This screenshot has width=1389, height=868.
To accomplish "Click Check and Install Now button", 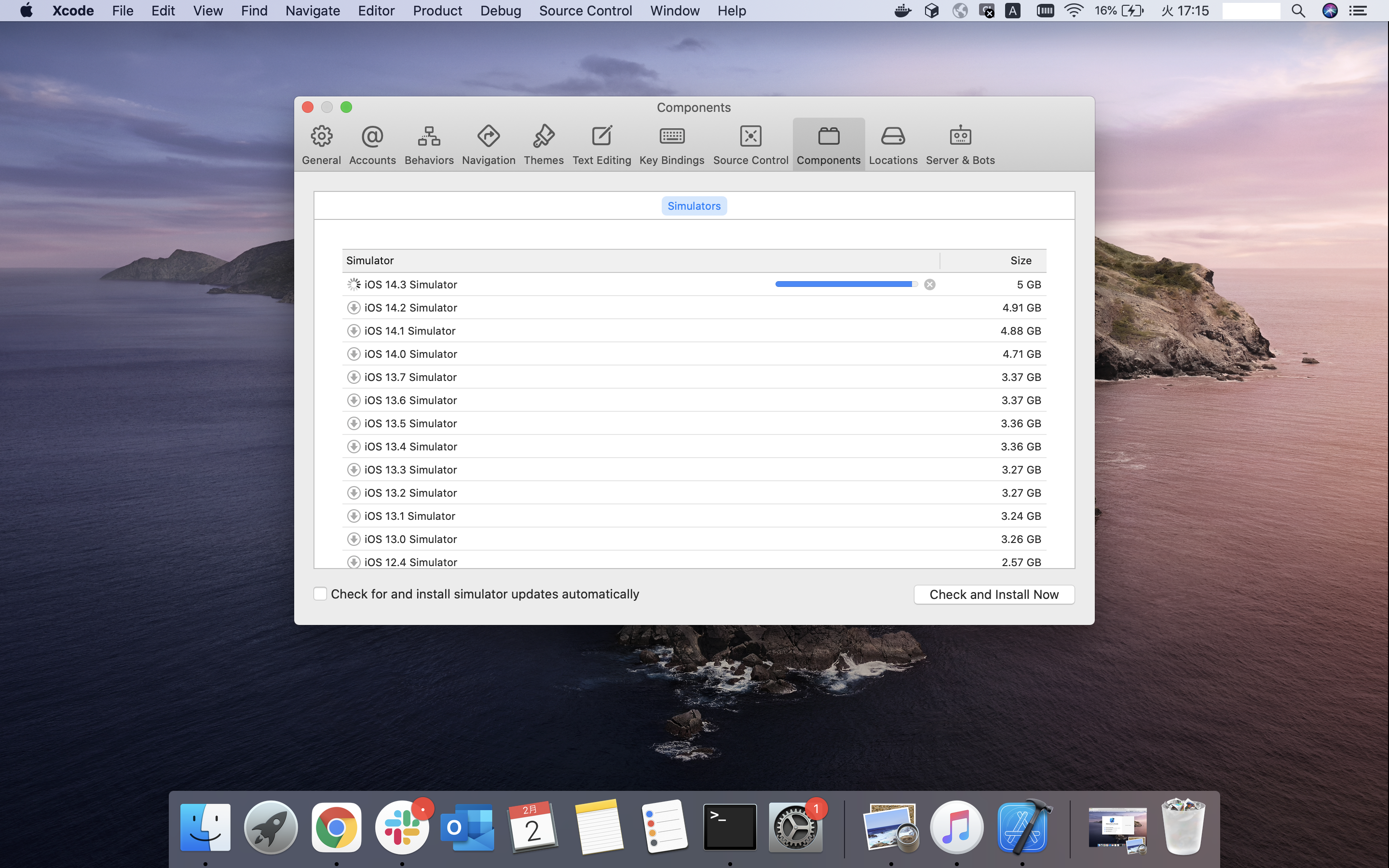I will coord(994,595).
